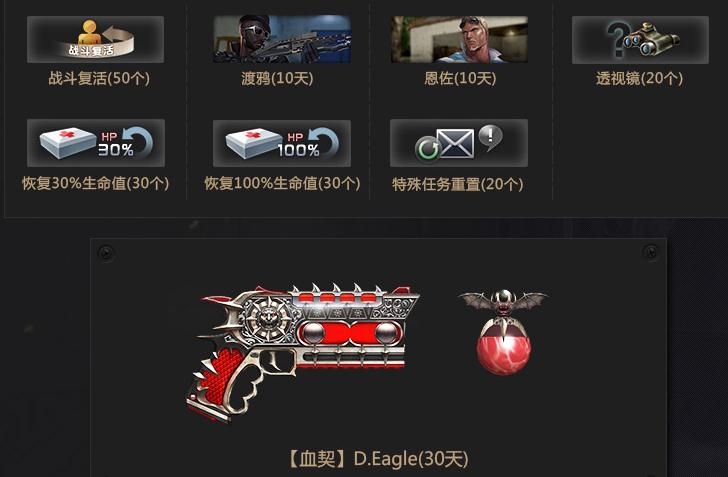The image size is (728, 477).
Task: Click the 战斗复活 revive icon
Action: pos(95,39)
